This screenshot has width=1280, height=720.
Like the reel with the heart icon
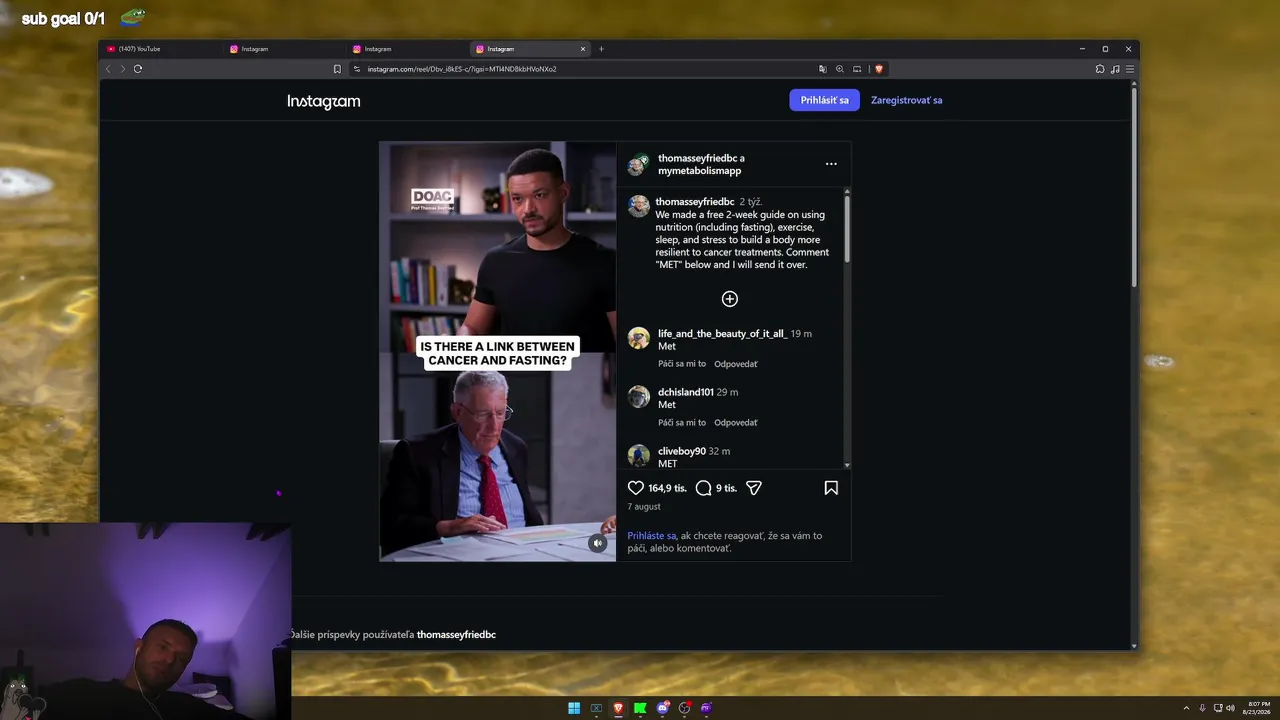pos(636,488)
